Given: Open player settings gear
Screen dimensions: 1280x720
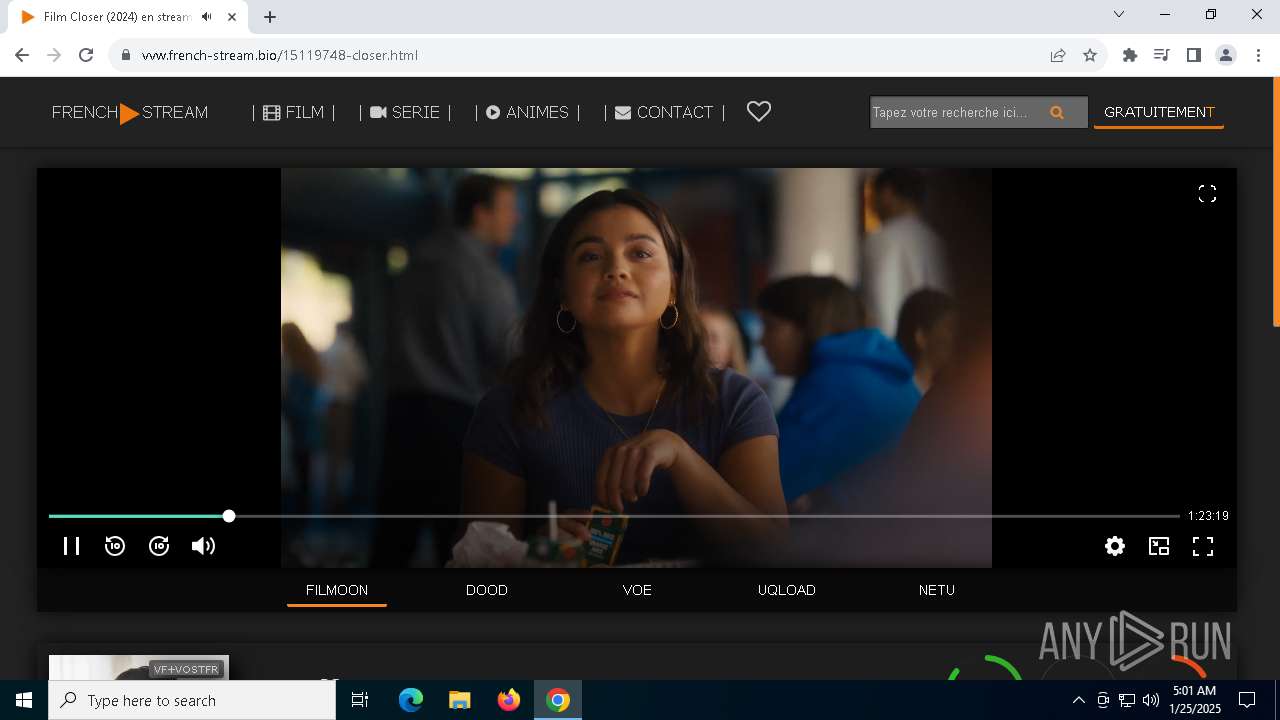Looking at the screenshot, I should pyautogui.click(x=1115, y=546).
